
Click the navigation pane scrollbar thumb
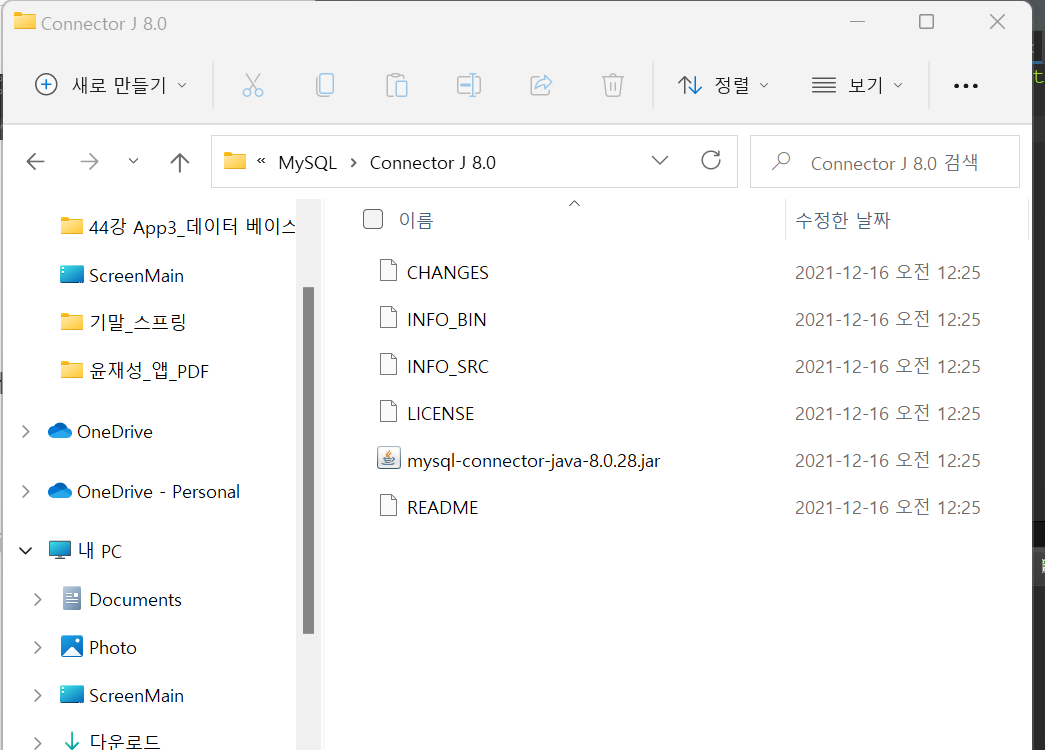point(308,460)
